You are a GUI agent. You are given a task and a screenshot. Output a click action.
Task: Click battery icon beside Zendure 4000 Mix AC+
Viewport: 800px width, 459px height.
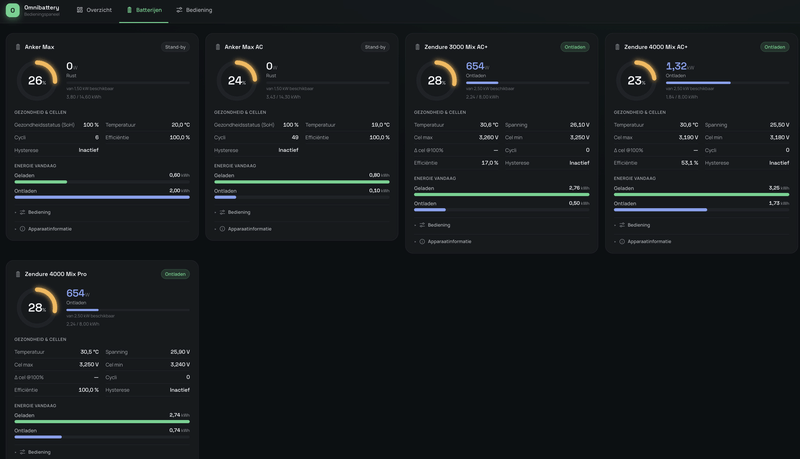click(x=617, y=47)
